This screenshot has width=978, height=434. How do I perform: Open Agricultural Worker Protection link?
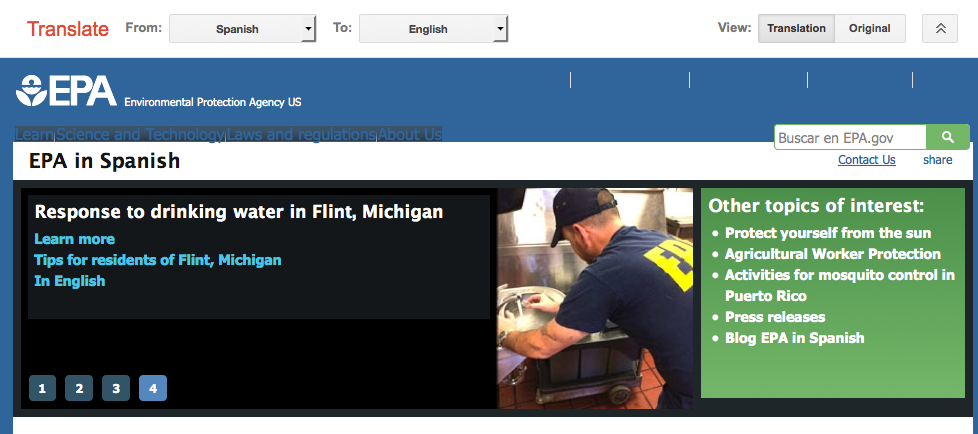tap(833, 254)
